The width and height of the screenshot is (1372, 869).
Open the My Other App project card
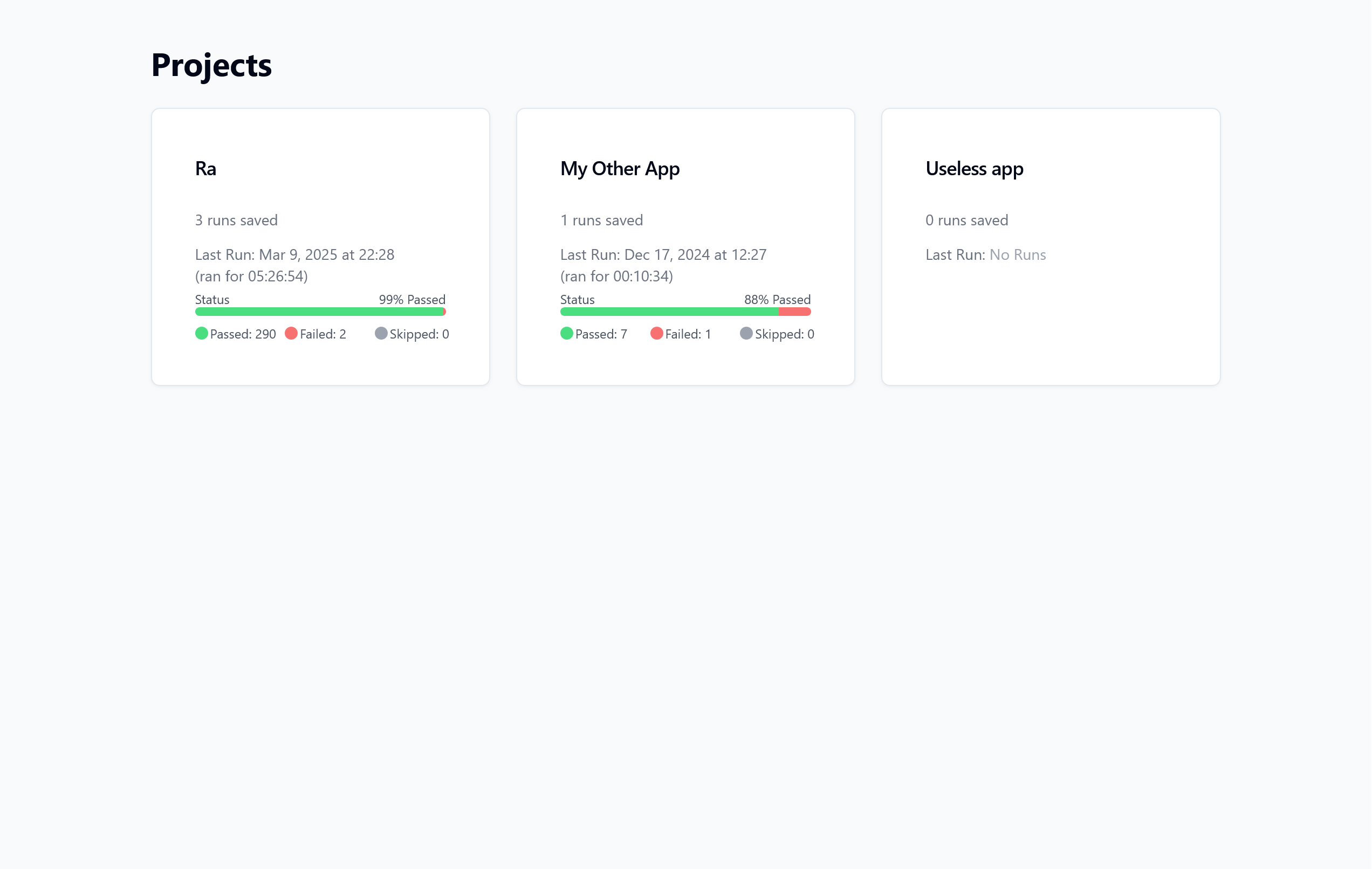[x=685, y=246]
